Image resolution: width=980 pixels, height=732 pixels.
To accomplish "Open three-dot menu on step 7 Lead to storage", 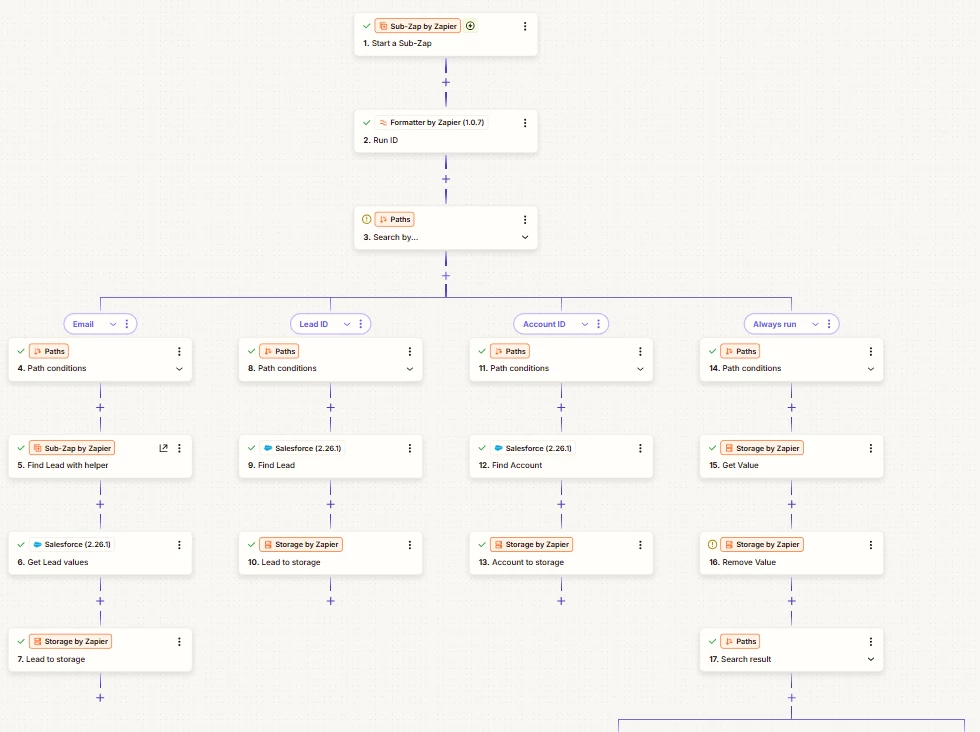I will pyautogui.click(x=179, y=642).
